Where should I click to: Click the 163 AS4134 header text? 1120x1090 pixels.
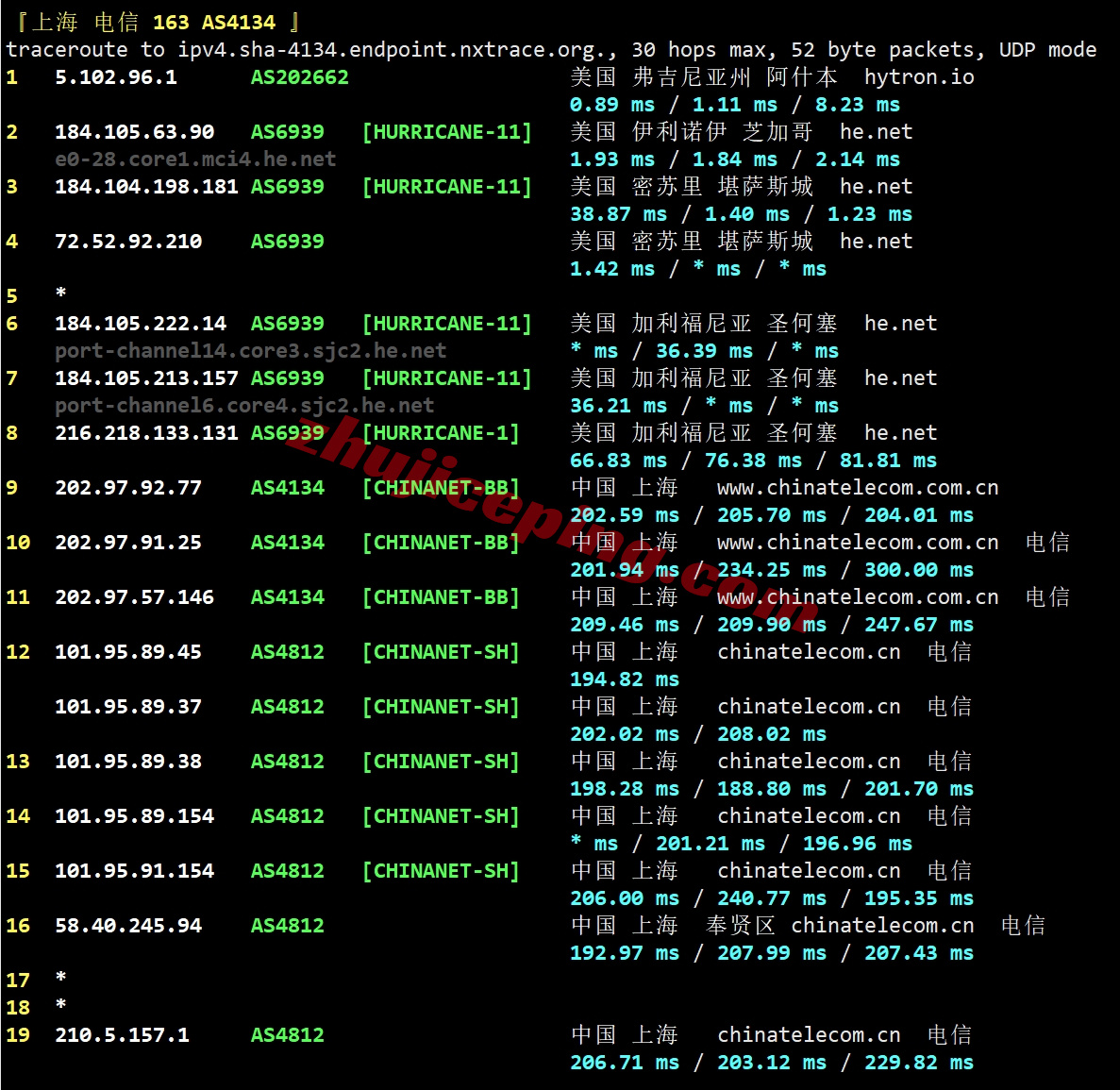point(214,23)
